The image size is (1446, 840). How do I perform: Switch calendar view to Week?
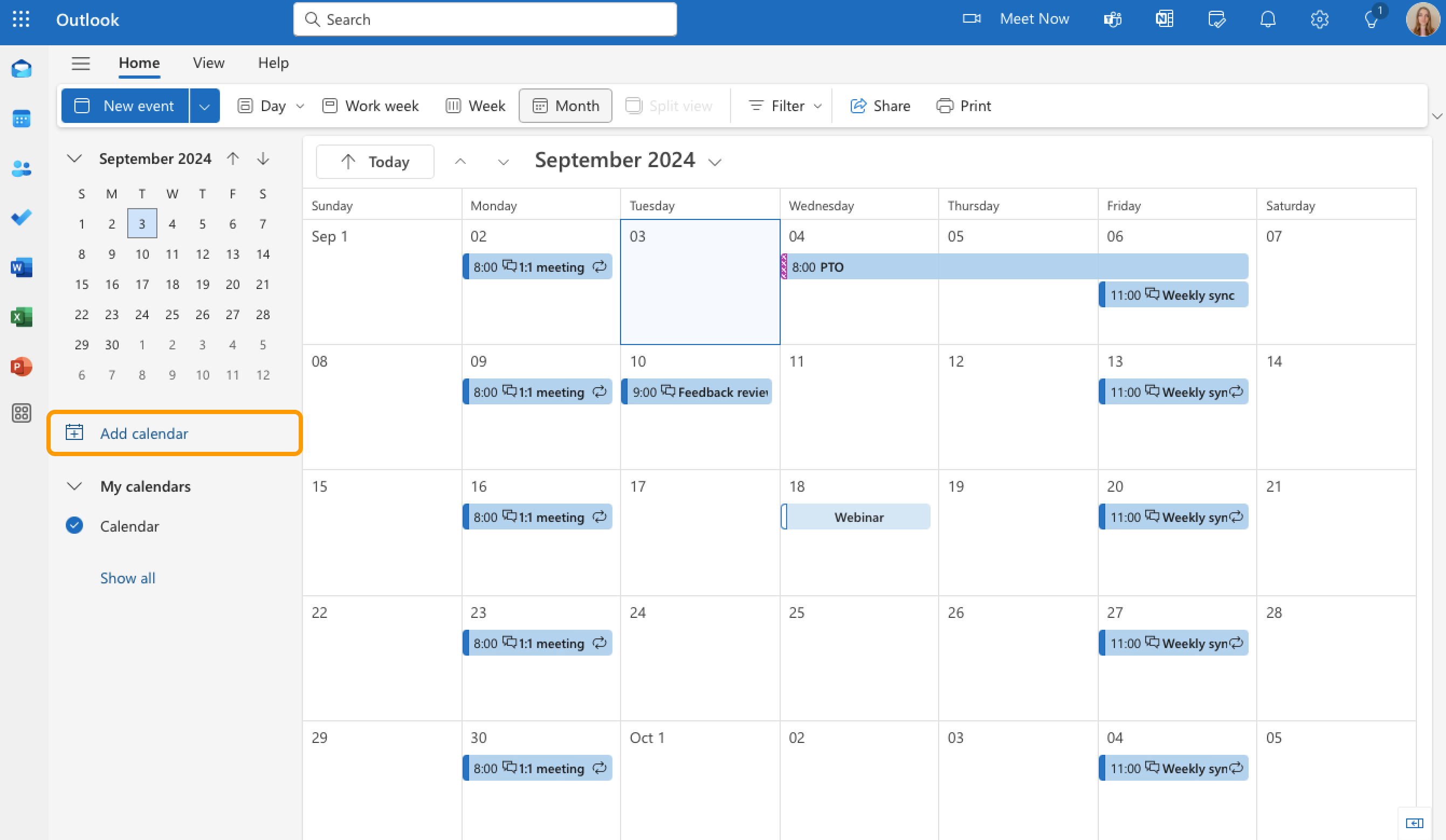click(474, 106)
